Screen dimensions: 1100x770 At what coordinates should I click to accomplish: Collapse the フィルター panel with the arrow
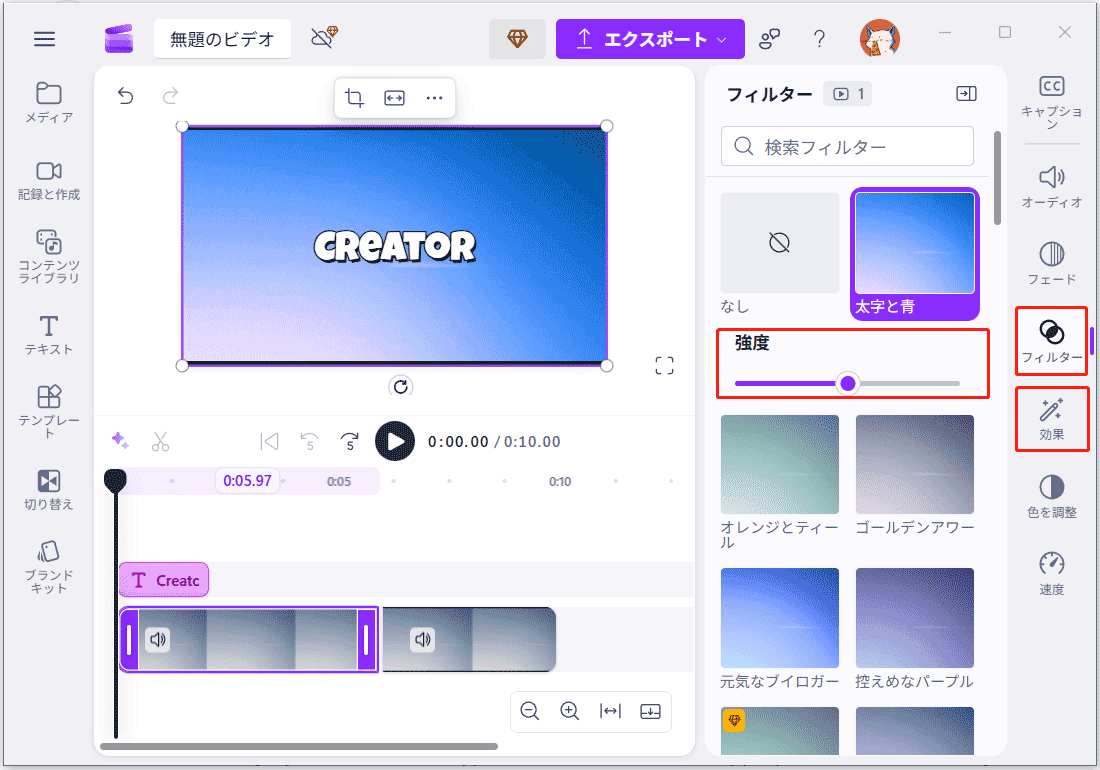pyautogui.click(x=966, y=93)
